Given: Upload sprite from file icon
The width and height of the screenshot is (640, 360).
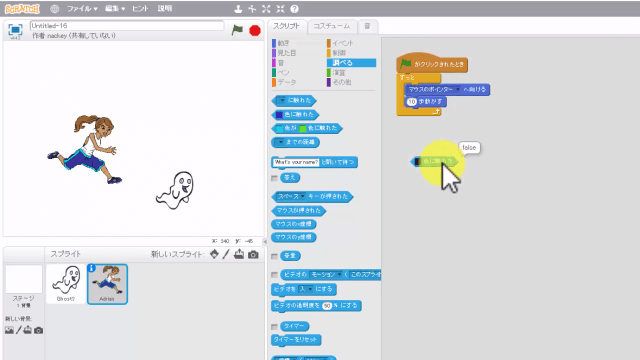Looking at the screenshot, I should [239, 254].
